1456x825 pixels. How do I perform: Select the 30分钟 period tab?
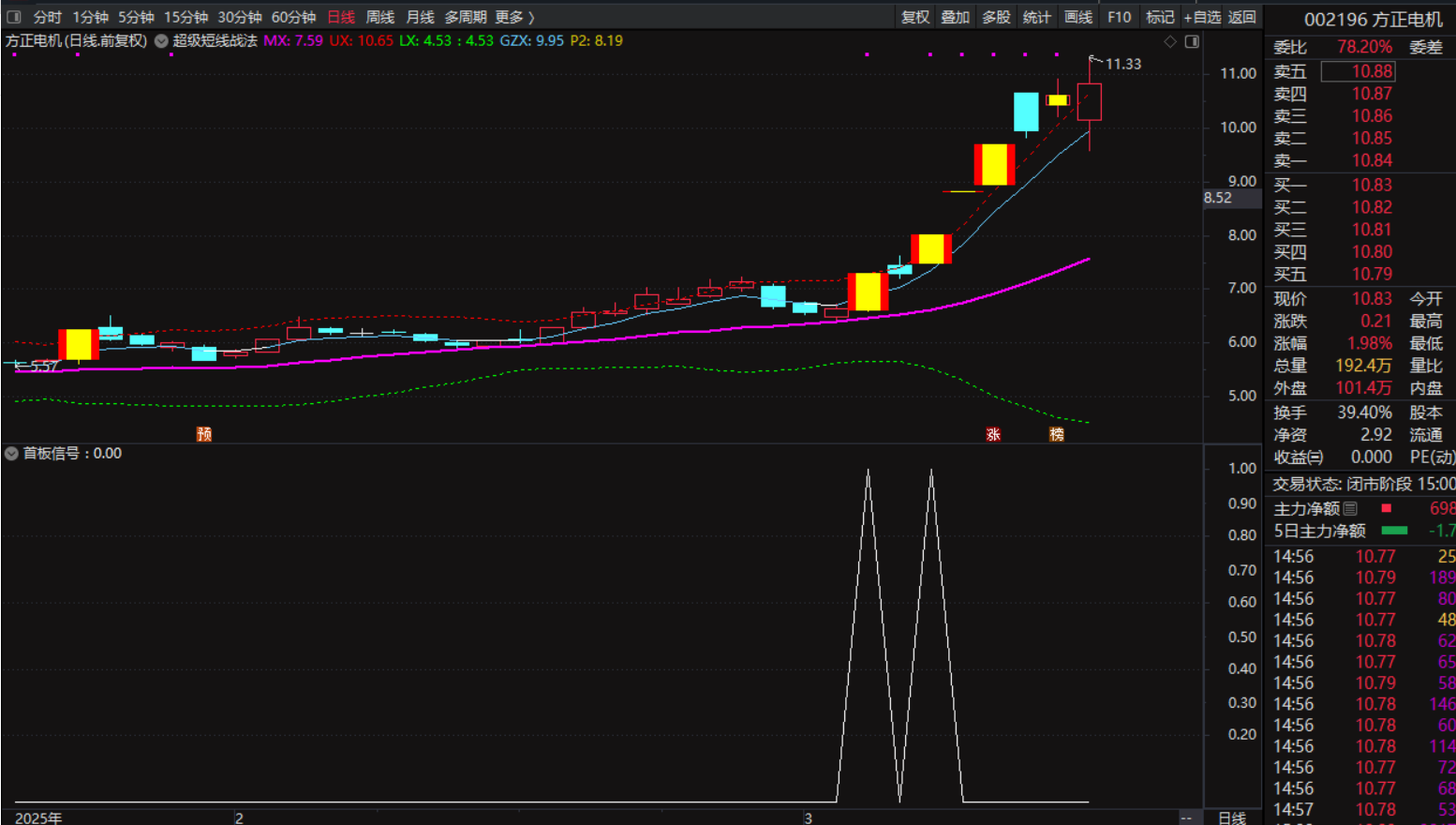[x=239, y=17]
